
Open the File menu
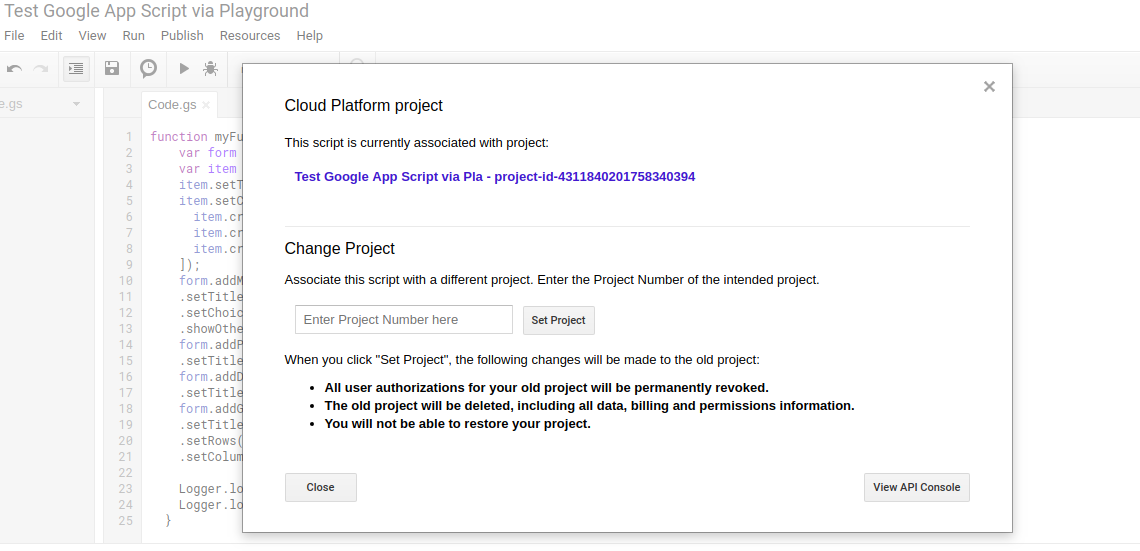[14, 36]
